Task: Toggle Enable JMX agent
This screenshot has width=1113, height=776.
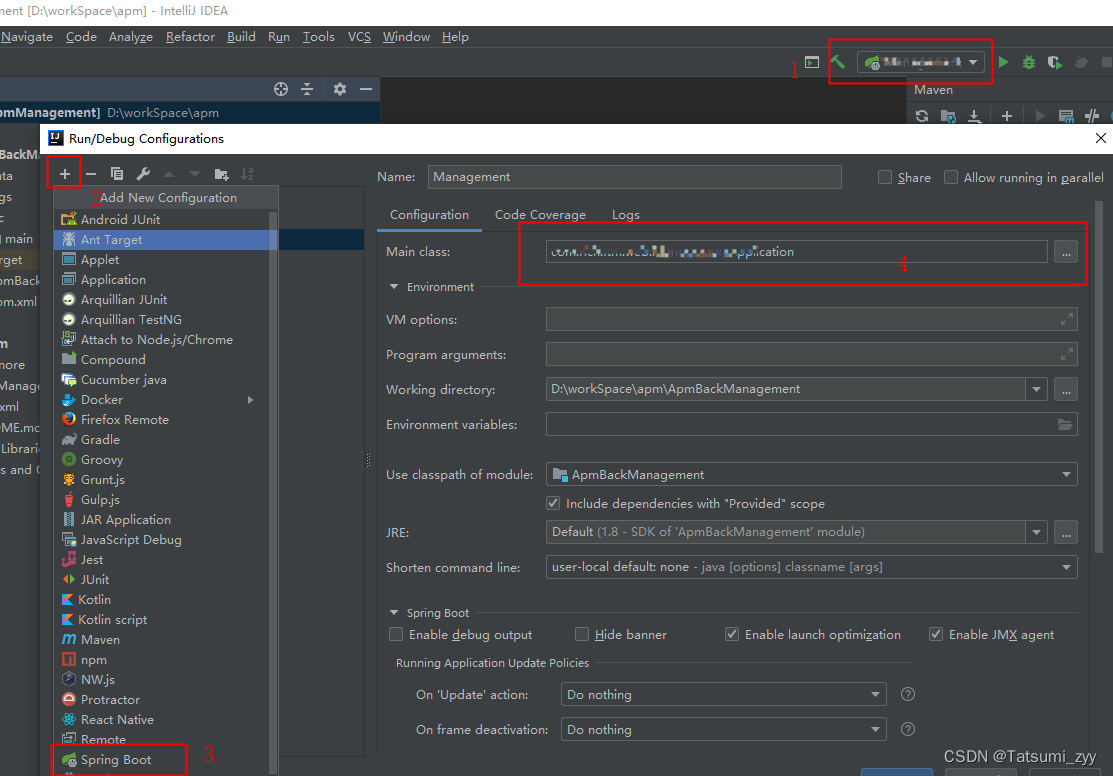Action: (936, 634)
